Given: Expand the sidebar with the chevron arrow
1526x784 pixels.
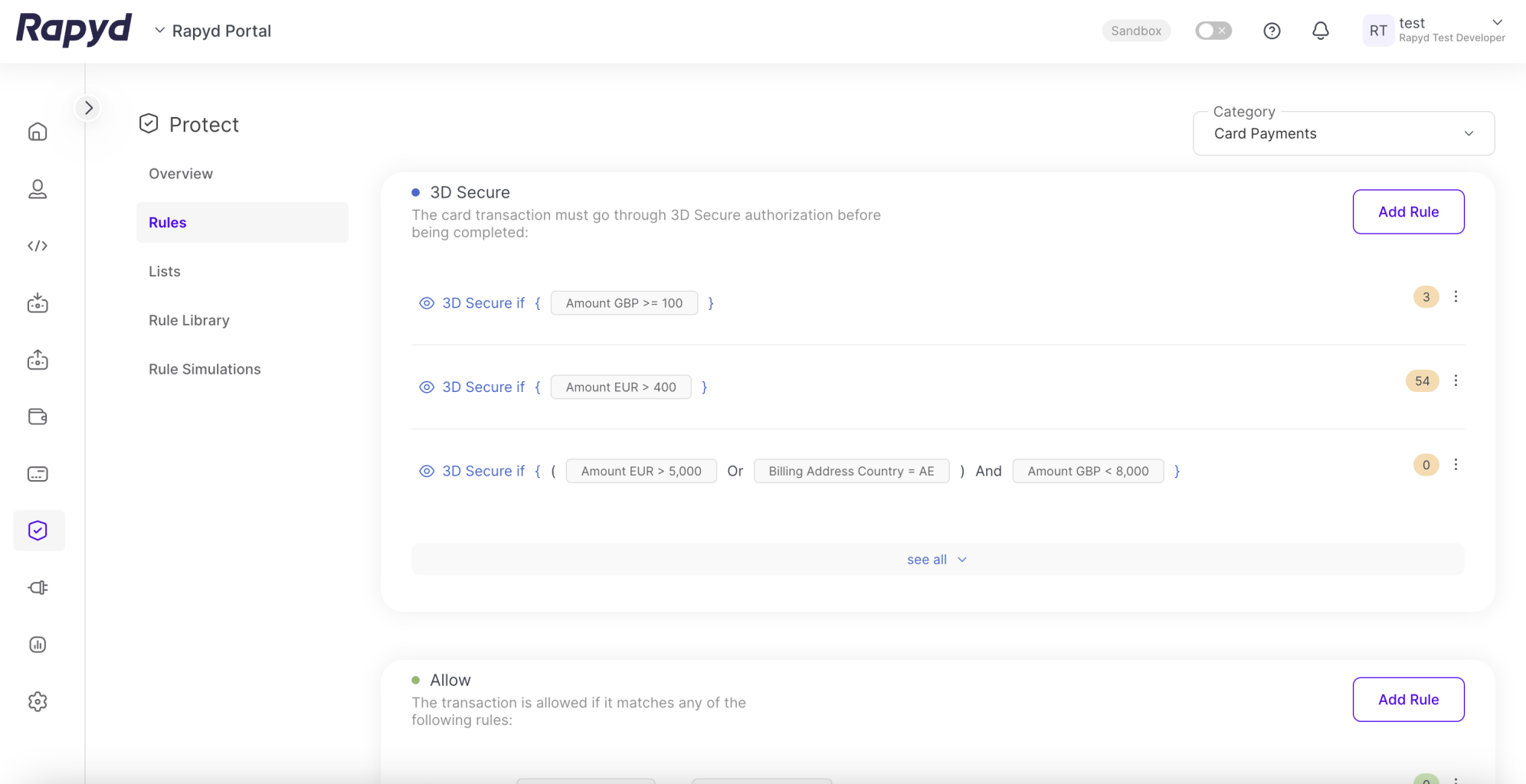Looking at the screenshot, I should pyautogui.click(x=89, y=108).
